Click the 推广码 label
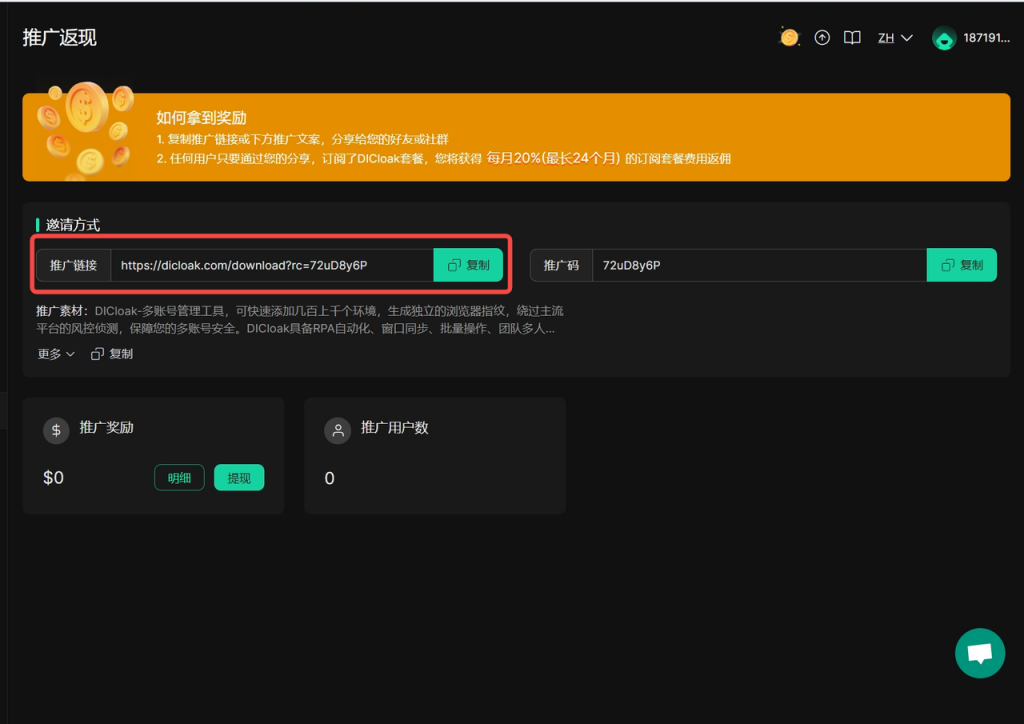This screenshot has width=1024, height=724. point(562,265)
